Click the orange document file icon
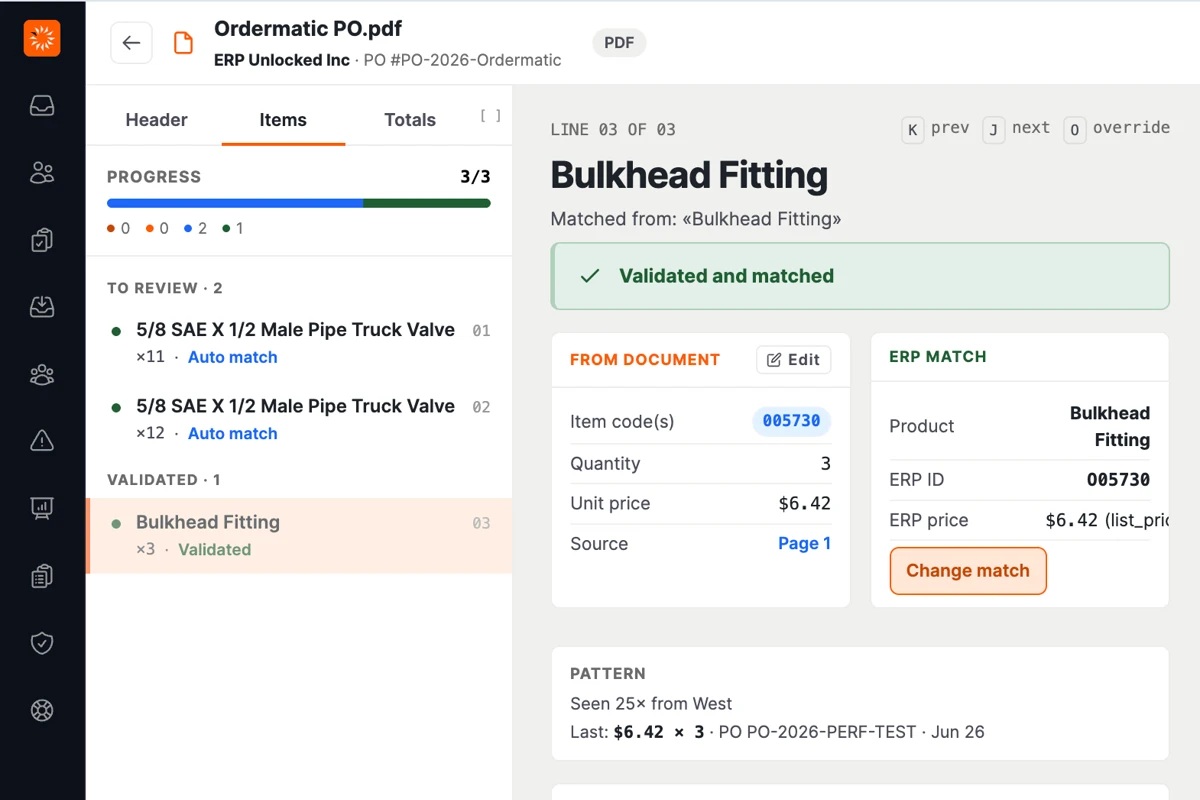 click(183, 43)
